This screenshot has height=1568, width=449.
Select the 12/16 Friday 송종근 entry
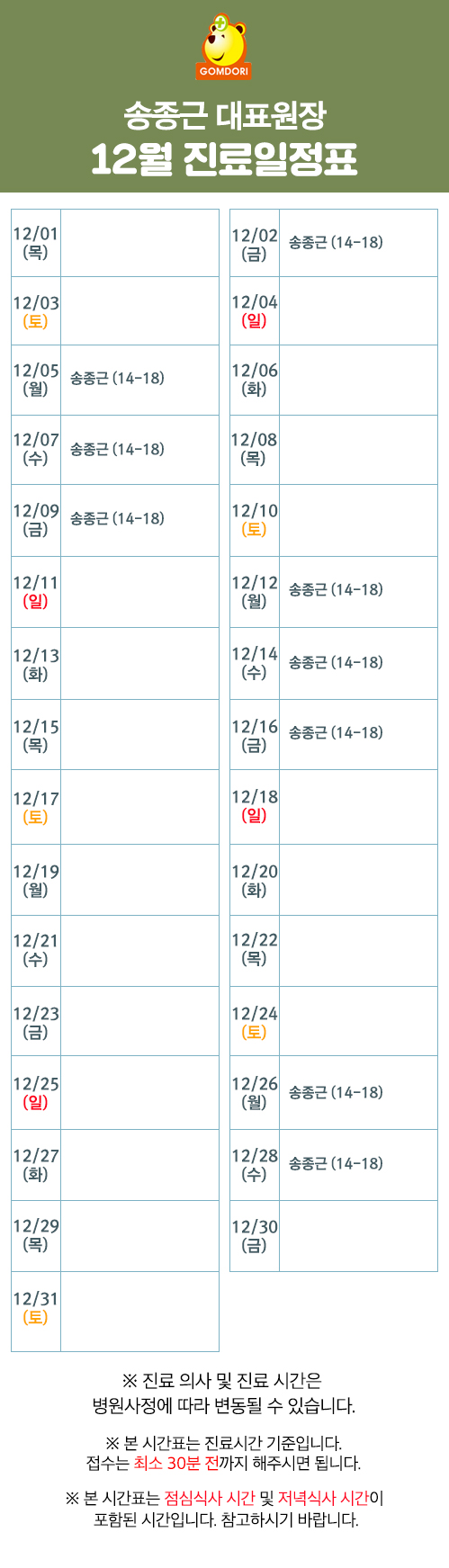click(x=336, y=732)
